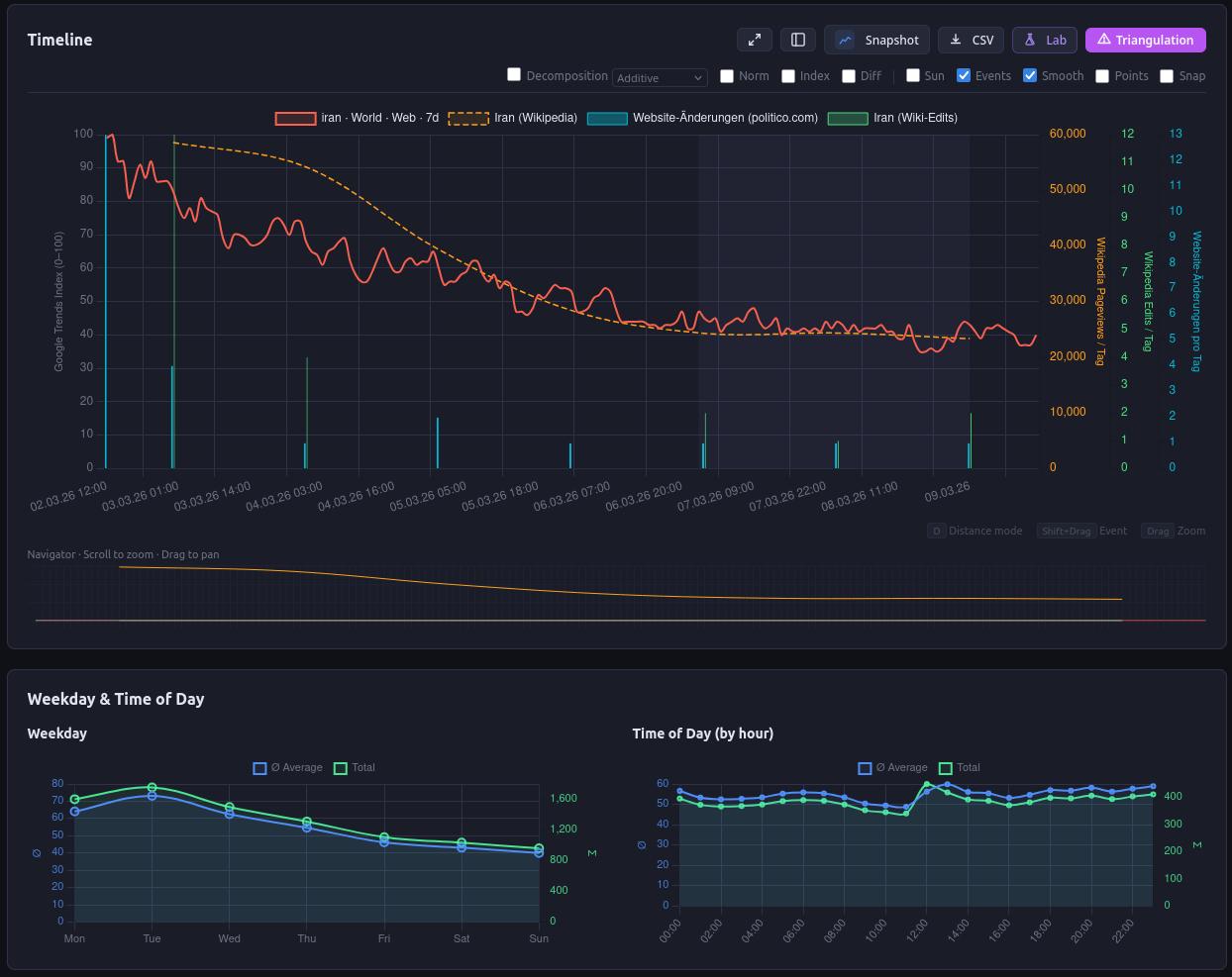Enable the Snap checkbox
Screen dimensions: 1232x977
point(1167,75)
